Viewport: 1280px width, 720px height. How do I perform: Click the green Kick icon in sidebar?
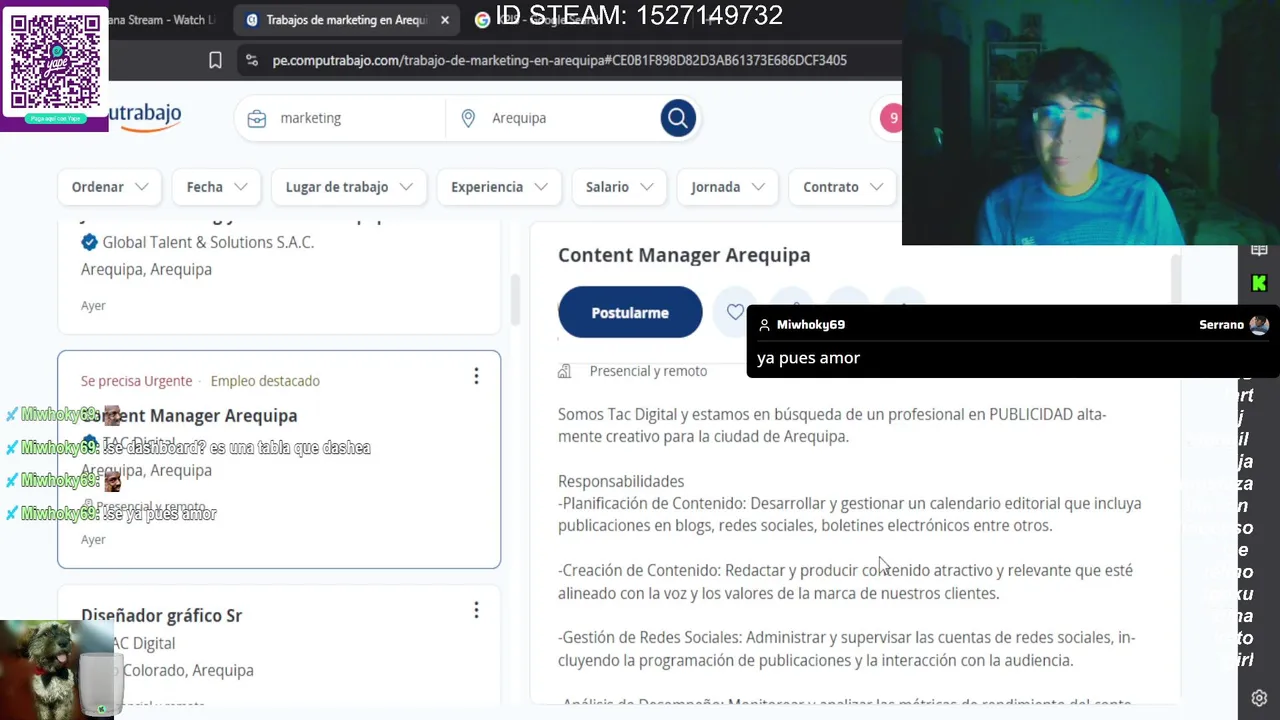click(x=1259, y=284)
